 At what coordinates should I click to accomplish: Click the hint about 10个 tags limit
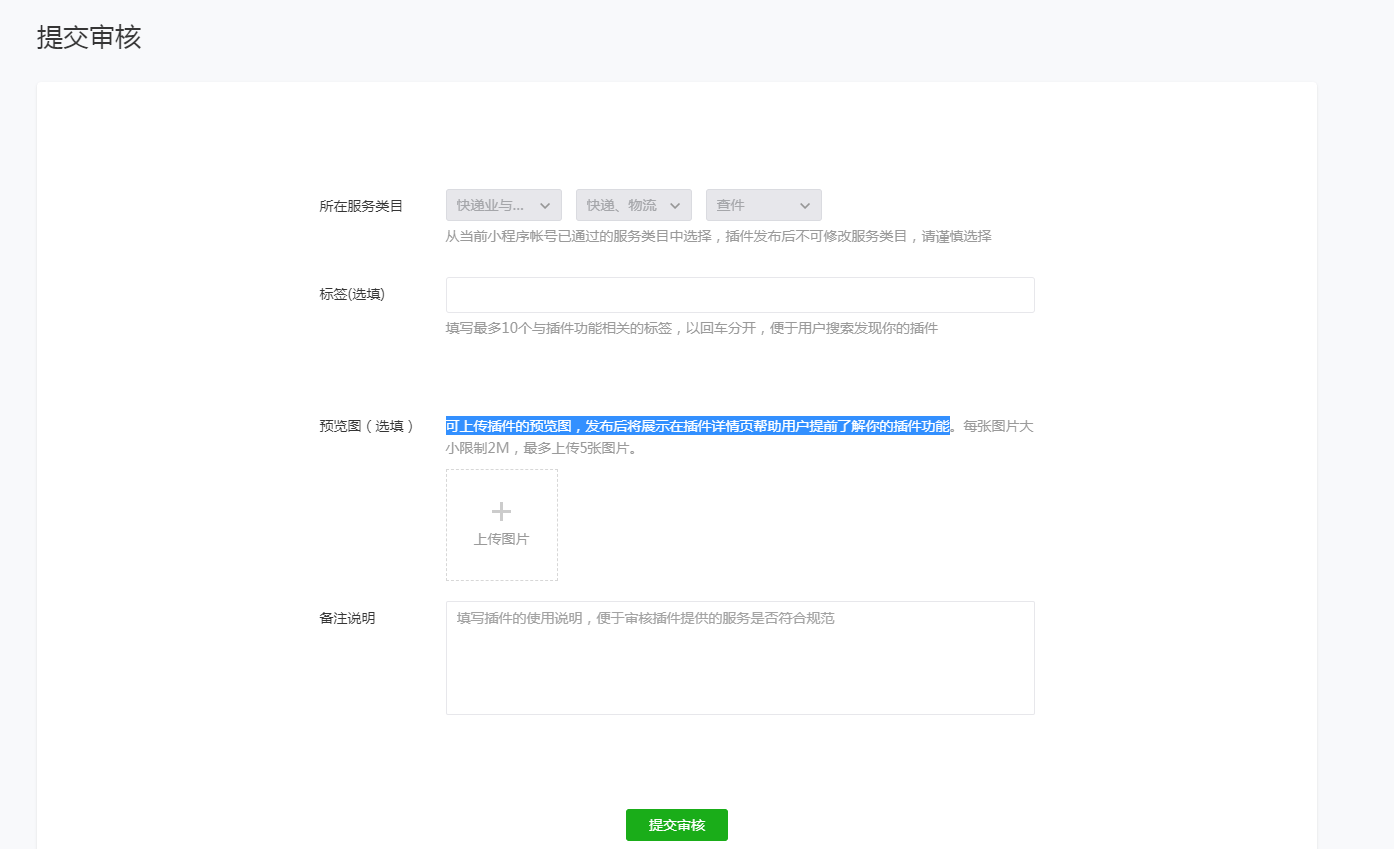point(691,328)
